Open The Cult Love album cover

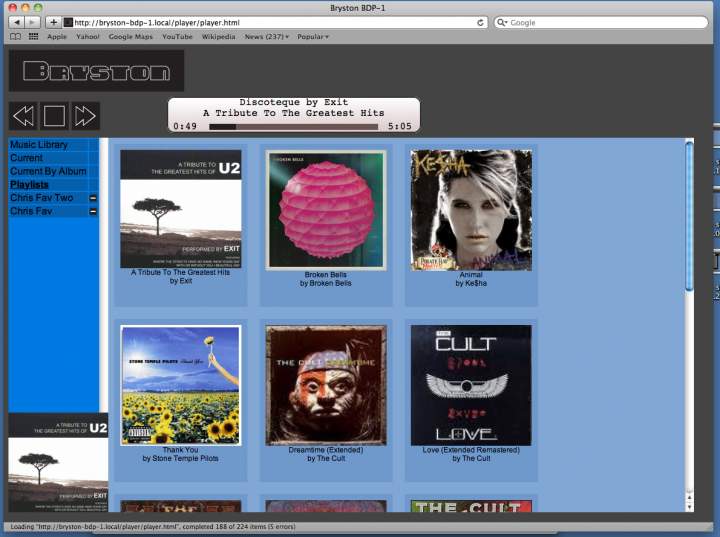click(x=471, y=385)
